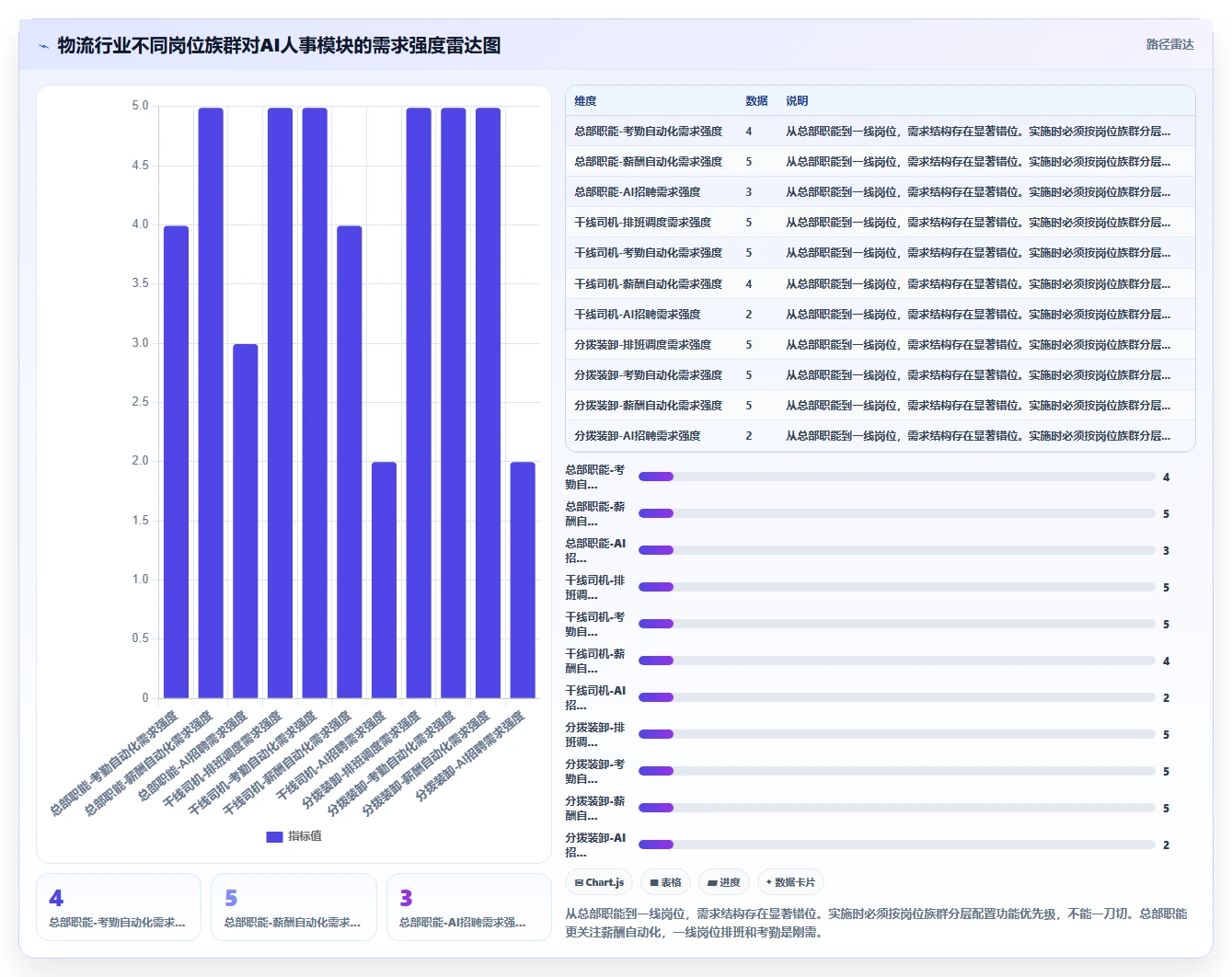Click the 干线司机-薪酬自动化需求强度 bar in chart
This screenshot has height=977, width=1232.
pyautogui.click(x=350, y=462)
